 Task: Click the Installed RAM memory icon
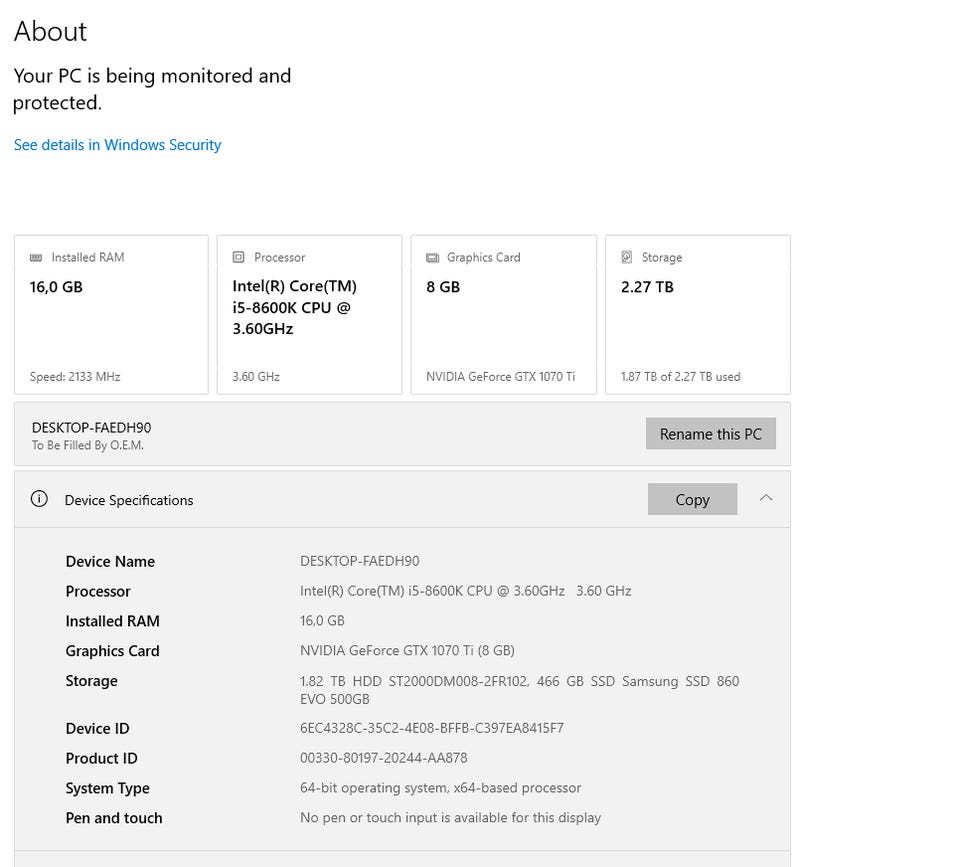[x=36, y=257]
